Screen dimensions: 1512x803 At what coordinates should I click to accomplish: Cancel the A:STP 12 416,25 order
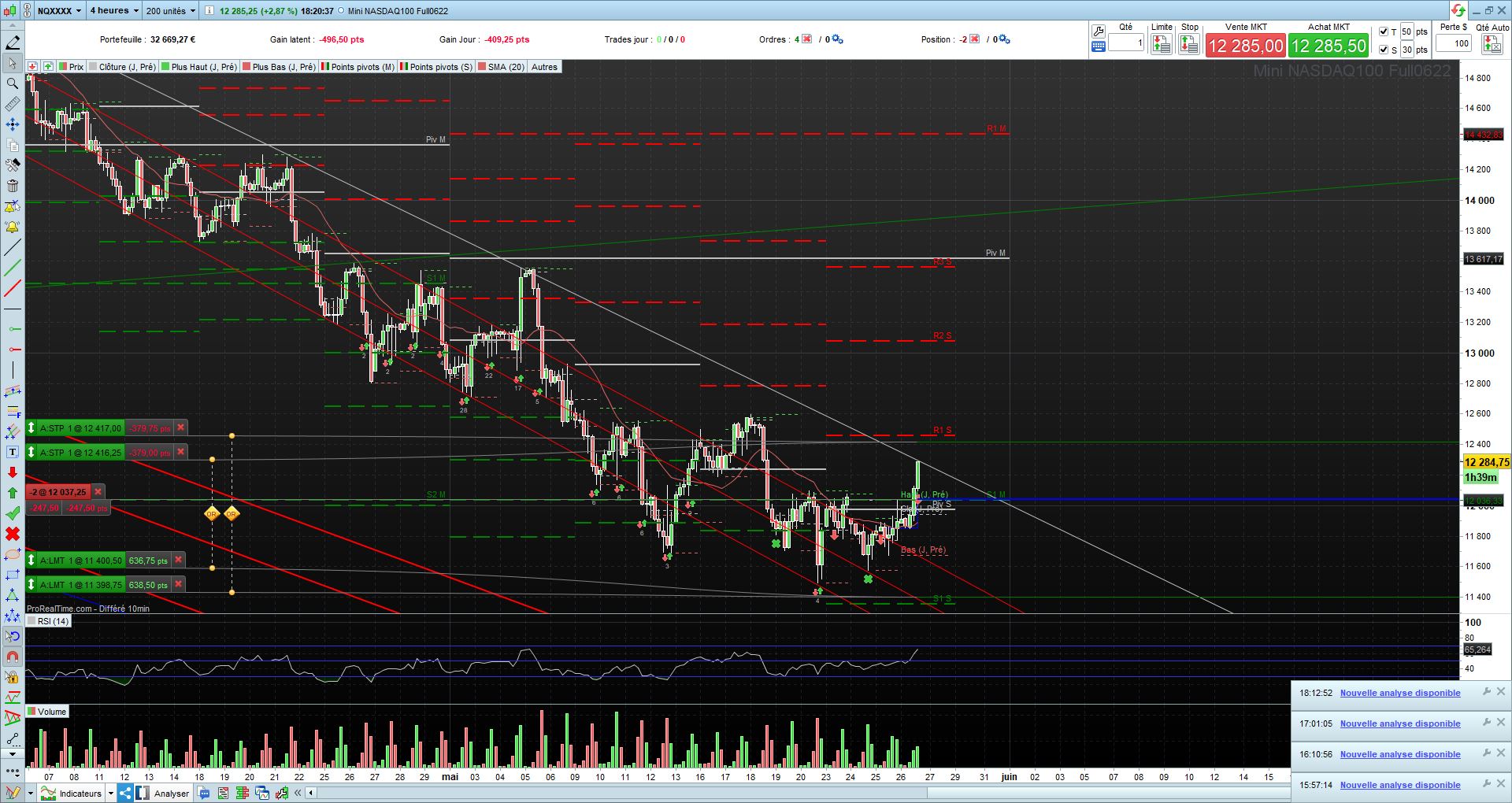[180, 452]
